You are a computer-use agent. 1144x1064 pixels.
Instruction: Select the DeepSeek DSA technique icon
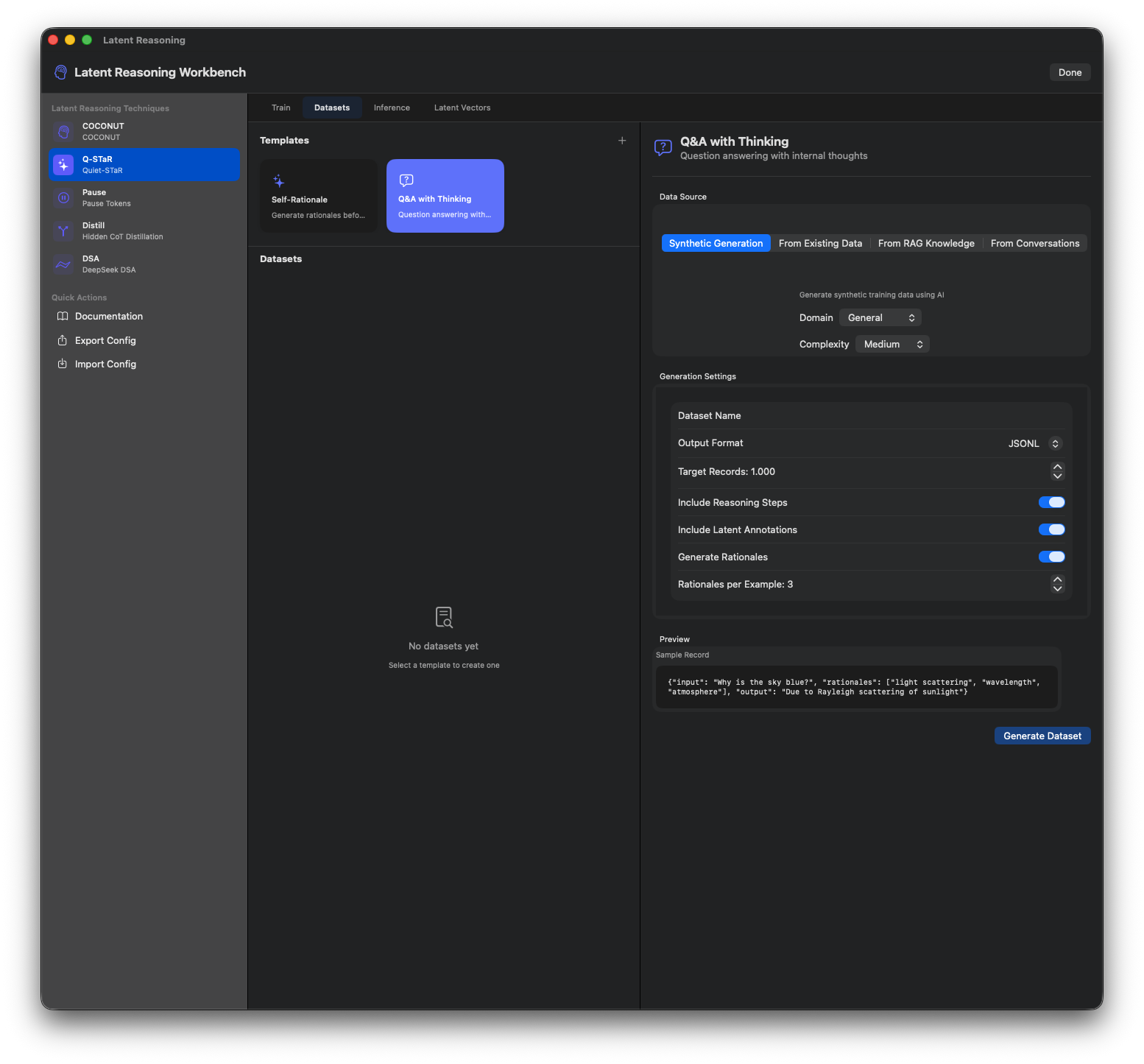[x=63, y=264]
